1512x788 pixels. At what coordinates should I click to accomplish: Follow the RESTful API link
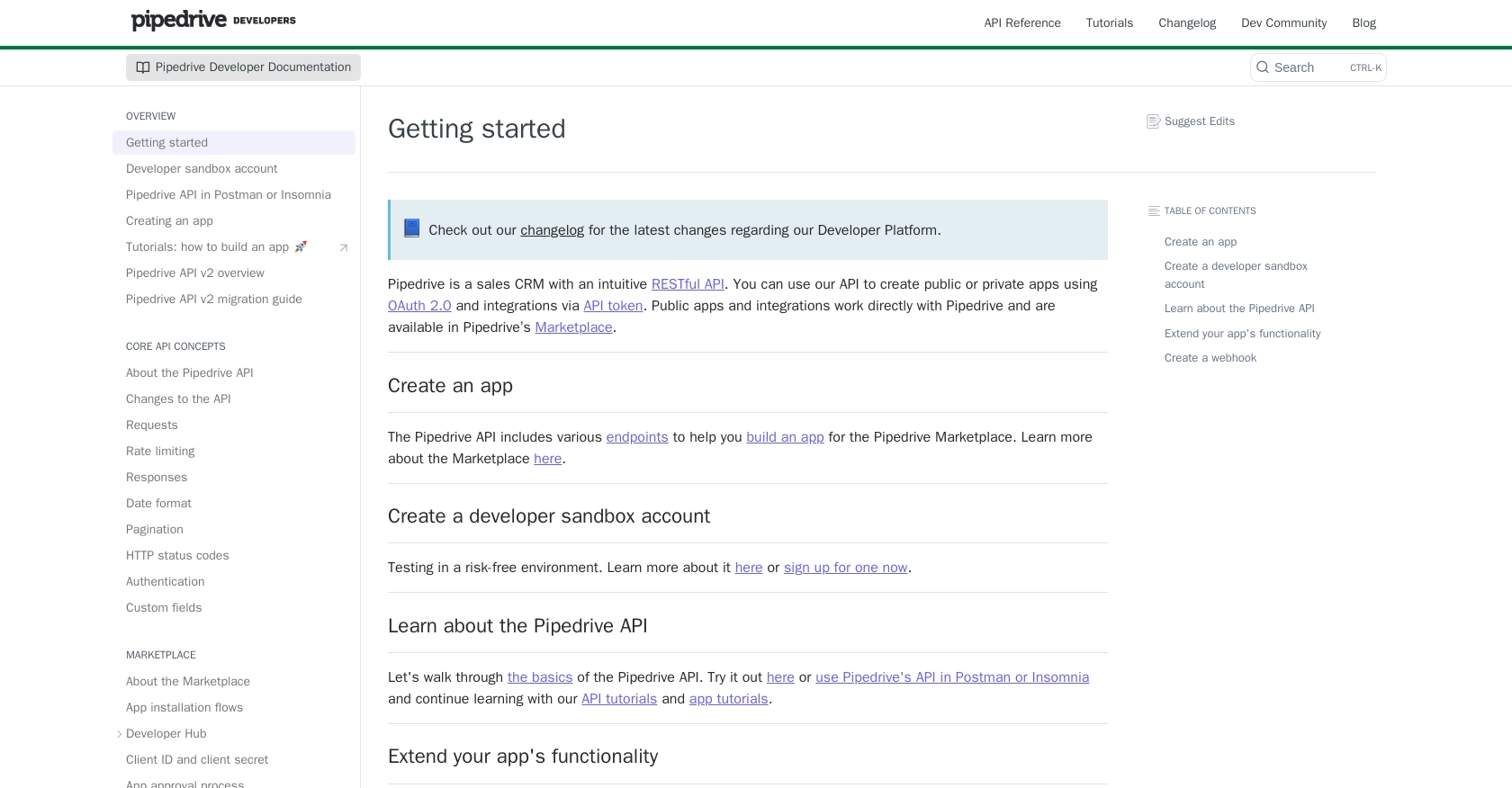pyautogui.click(x=688, y=284)
